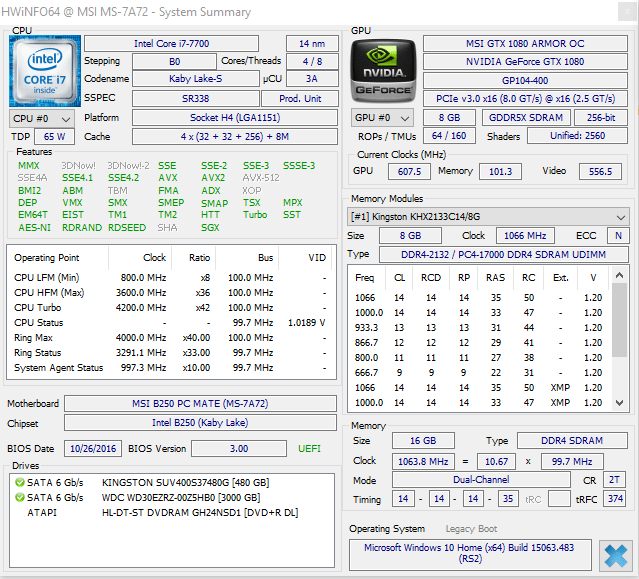The height and width of the screenshot is (579, 639).
Task: Click the Intel Core i7 logo
Action: [45, 71]
